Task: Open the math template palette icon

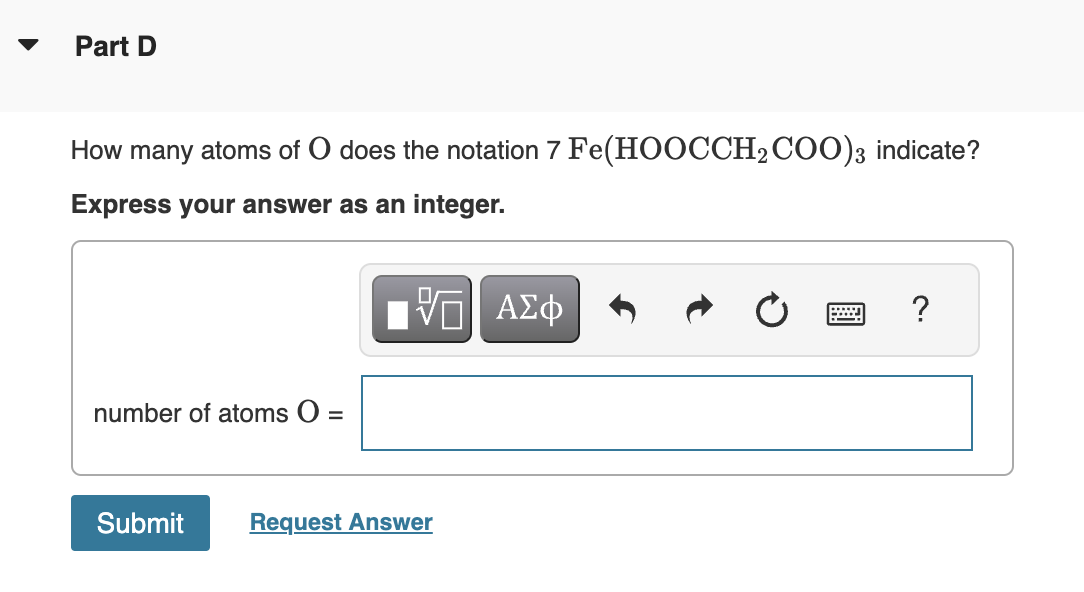Action: point(421,308)
